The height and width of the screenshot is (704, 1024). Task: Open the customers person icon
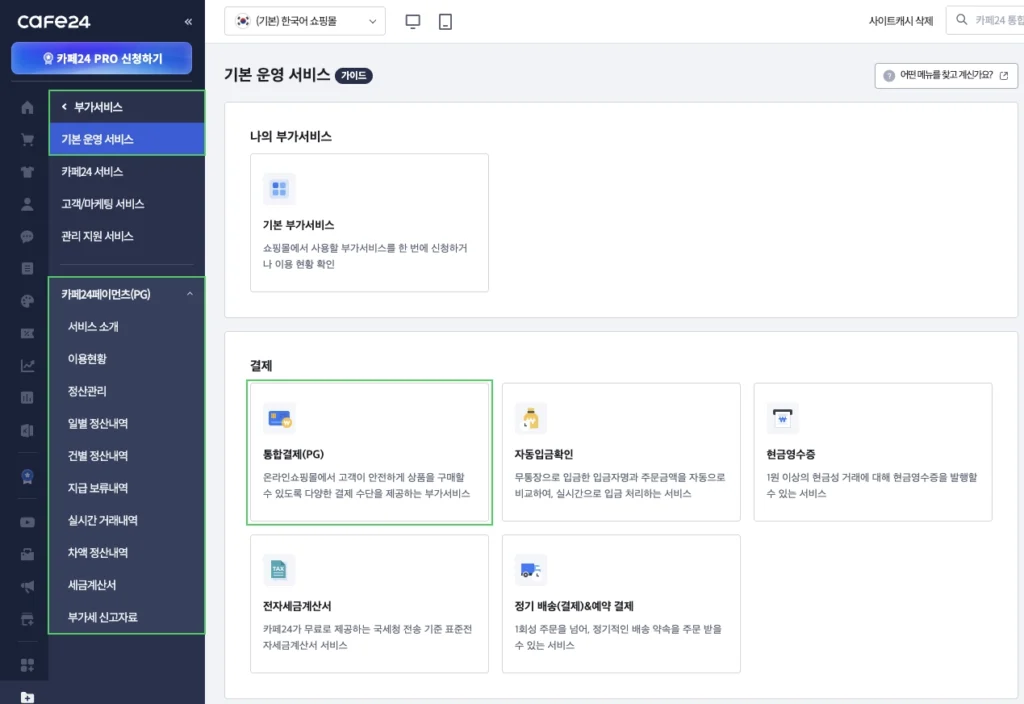pos(26,203)
